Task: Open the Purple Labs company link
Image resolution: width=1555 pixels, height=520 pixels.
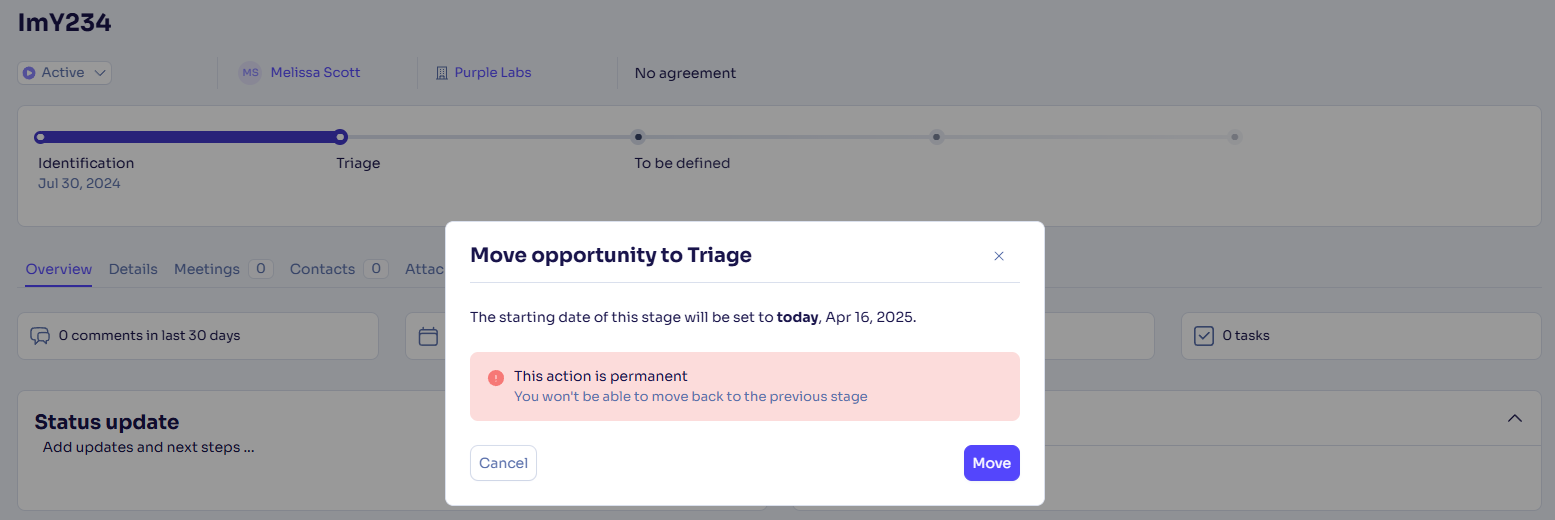Action: click(x=493, y=73)
